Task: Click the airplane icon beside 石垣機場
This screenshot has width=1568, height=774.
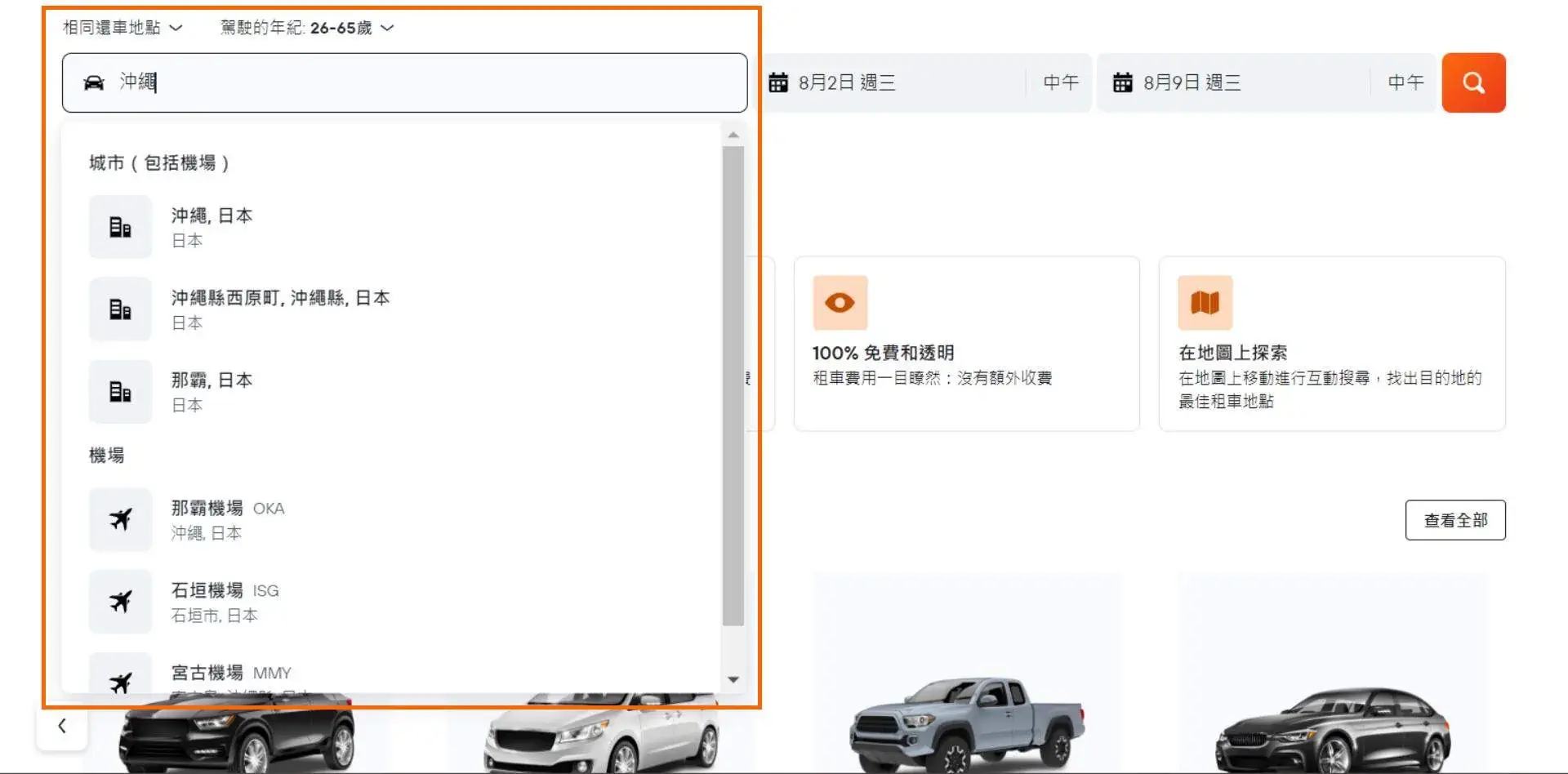Action: tap(120, 602)
